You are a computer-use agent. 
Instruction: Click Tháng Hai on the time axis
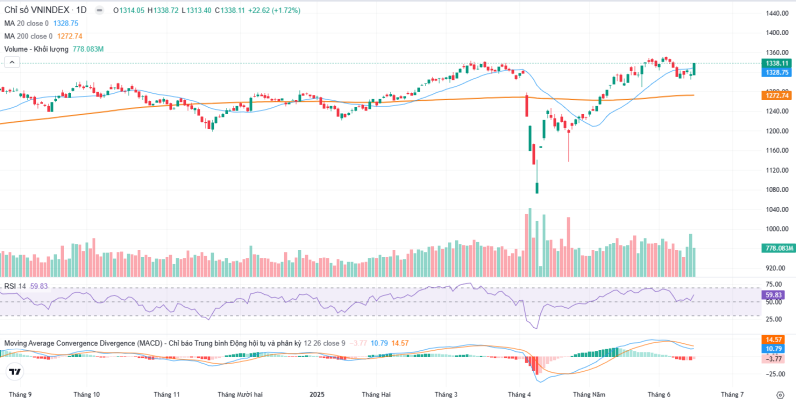(x=376, y=394)
